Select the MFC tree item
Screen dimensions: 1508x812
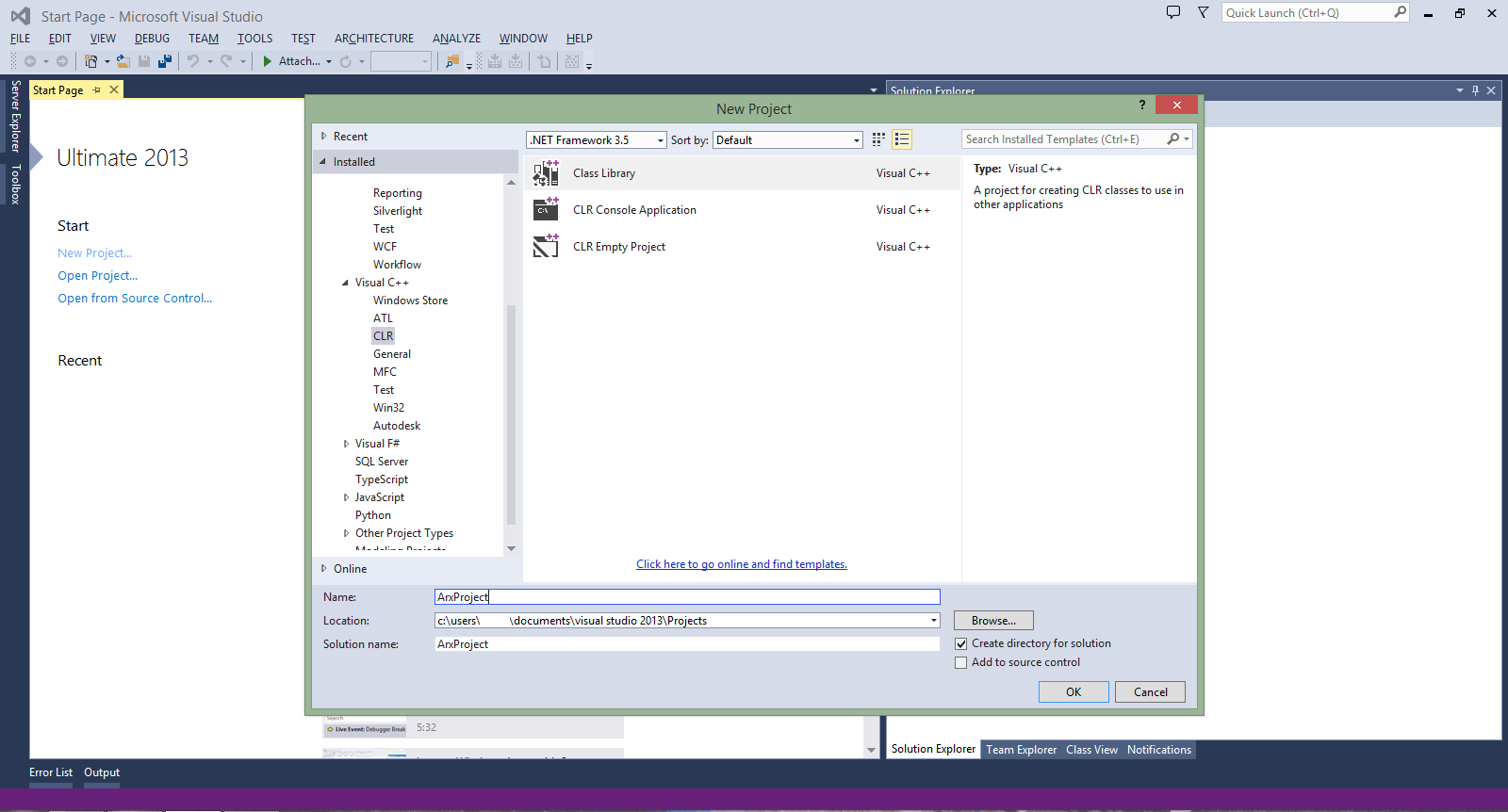point(385,372)
